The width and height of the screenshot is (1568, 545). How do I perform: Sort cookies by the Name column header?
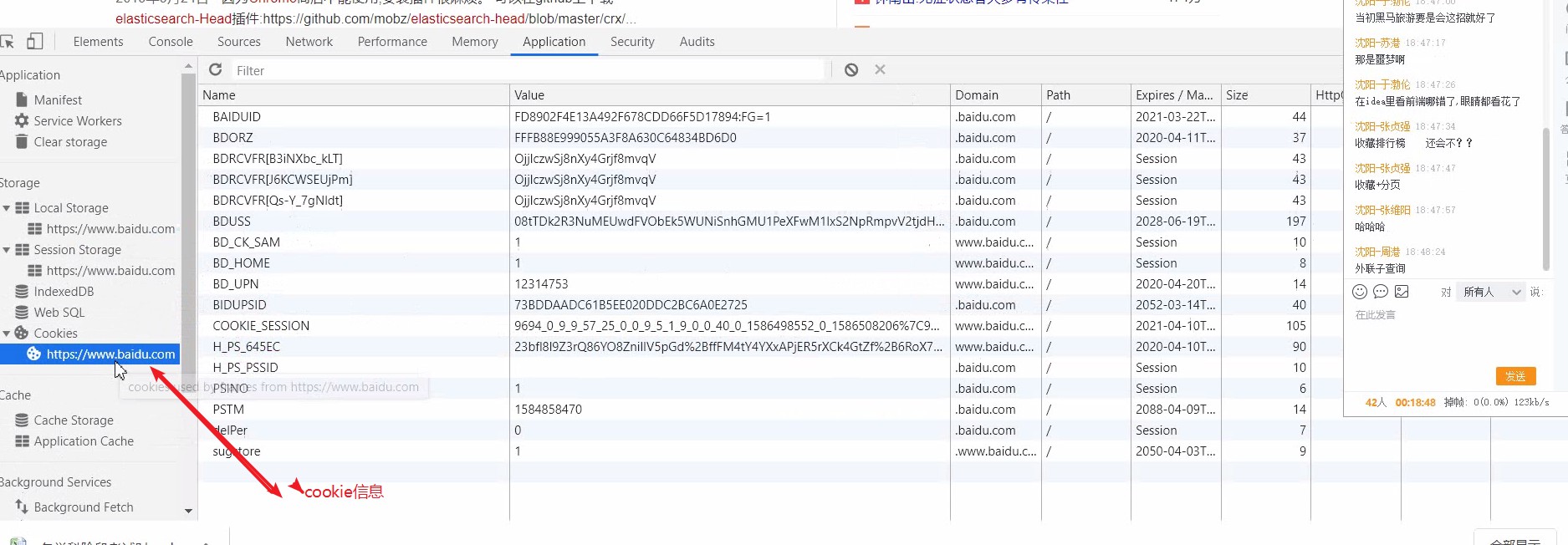tap(353, 94)
